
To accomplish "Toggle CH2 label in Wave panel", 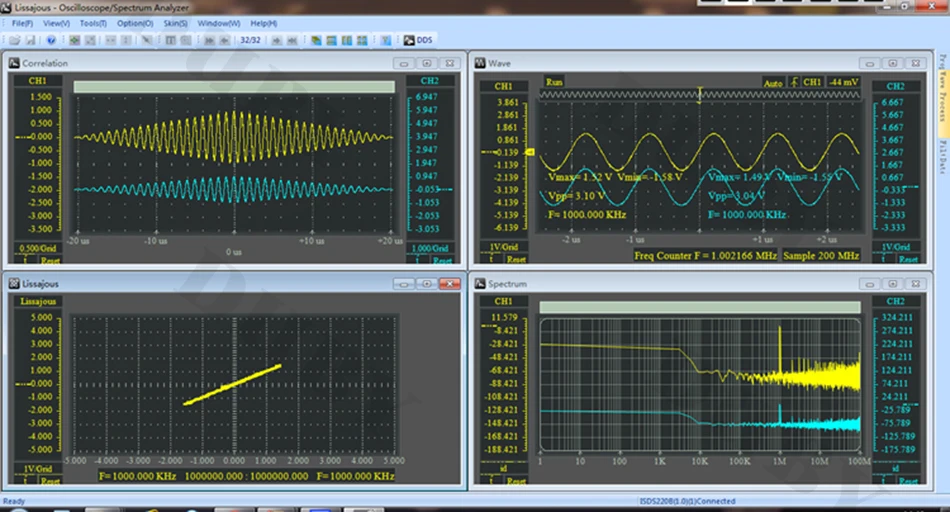I will click(x=894, y=86).
